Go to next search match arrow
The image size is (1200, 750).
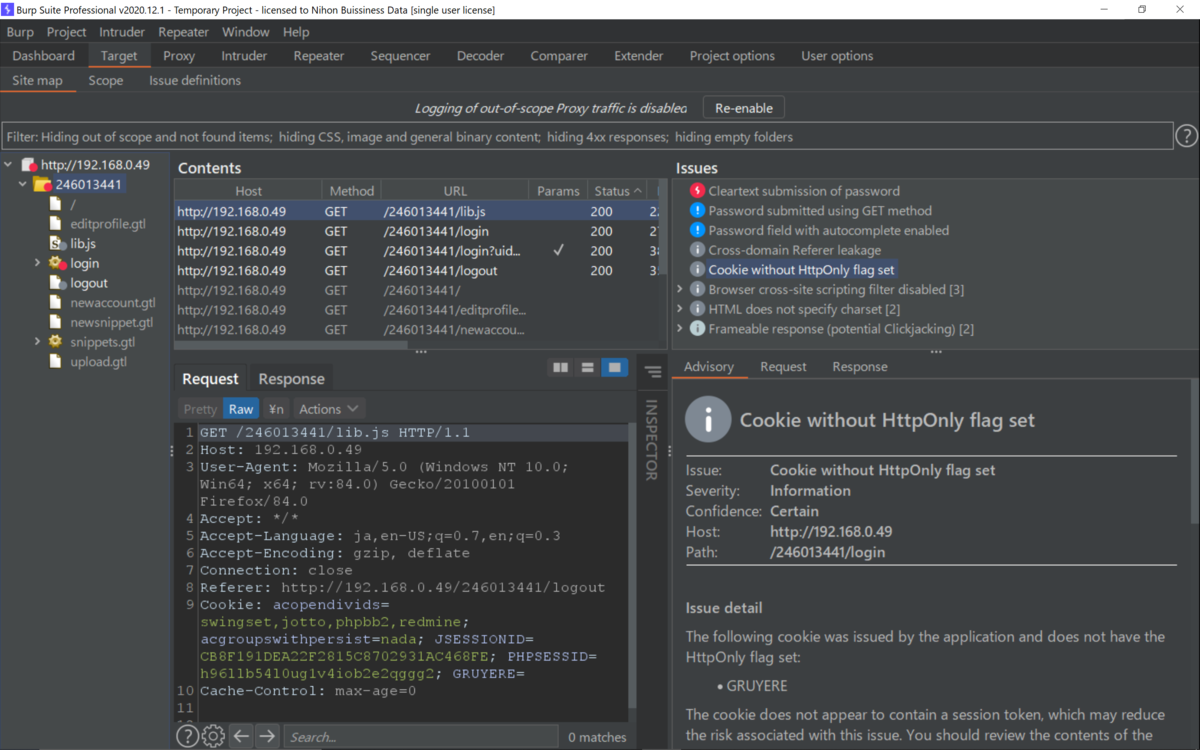pos(267,736)
